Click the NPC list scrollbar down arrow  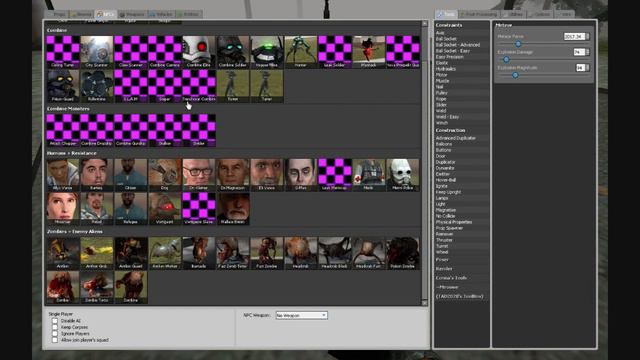424,303
